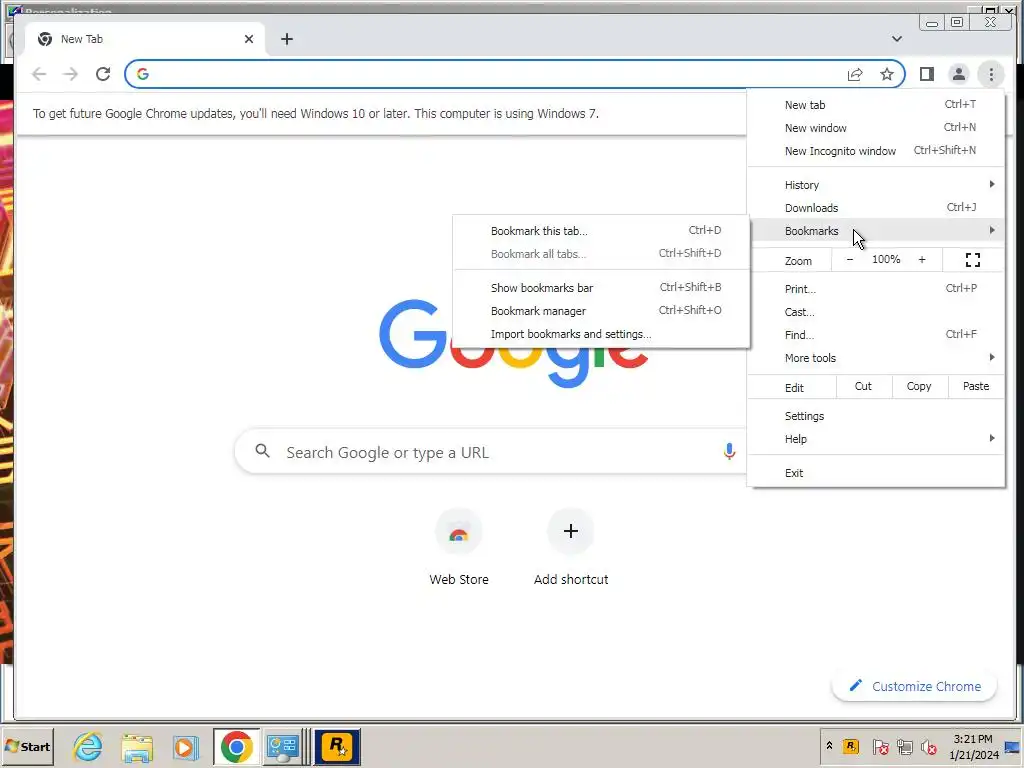Choose Find... from the menu
1024x768 pixels.
pos(876,335)
